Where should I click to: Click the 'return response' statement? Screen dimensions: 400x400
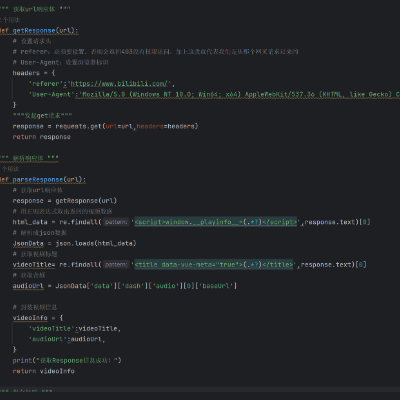(41, 137)
